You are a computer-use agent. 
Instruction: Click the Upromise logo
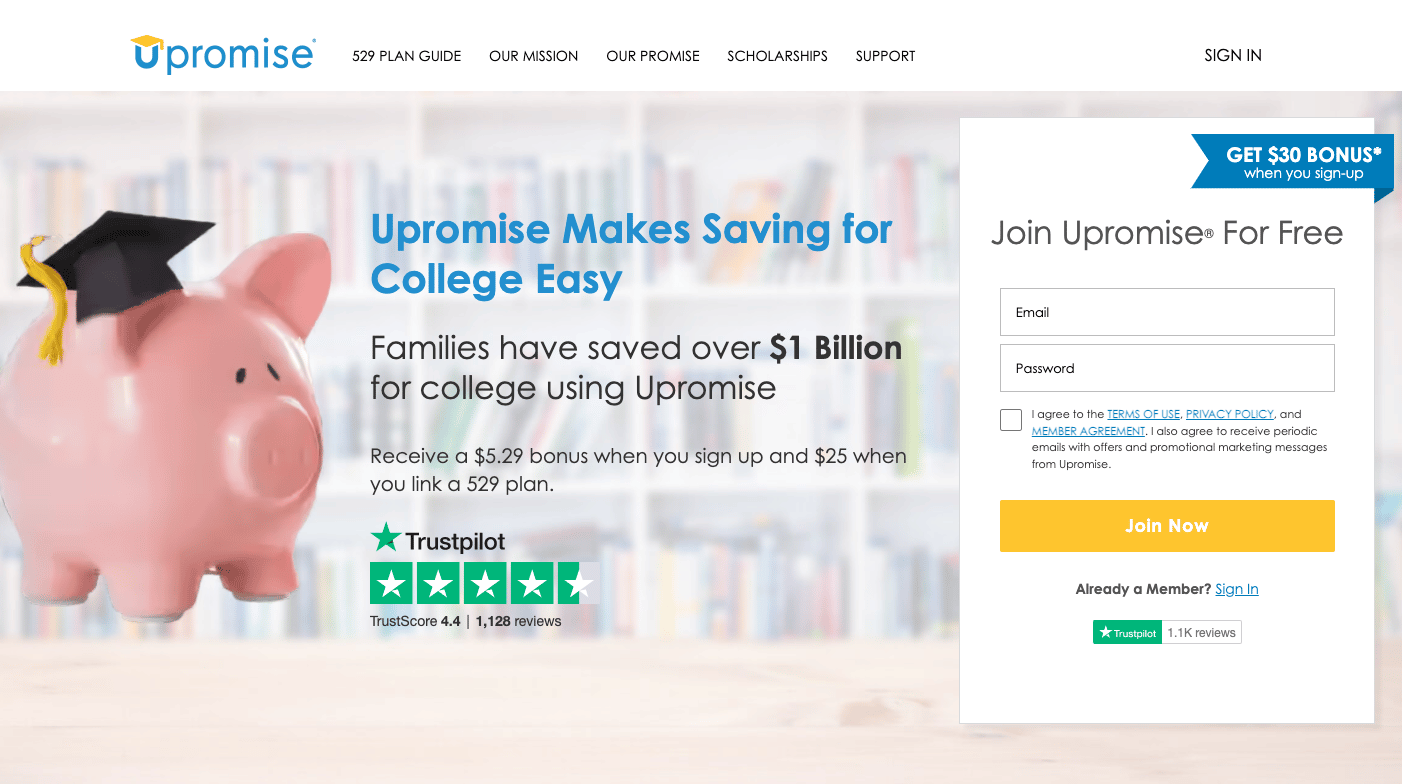(221, 52)
